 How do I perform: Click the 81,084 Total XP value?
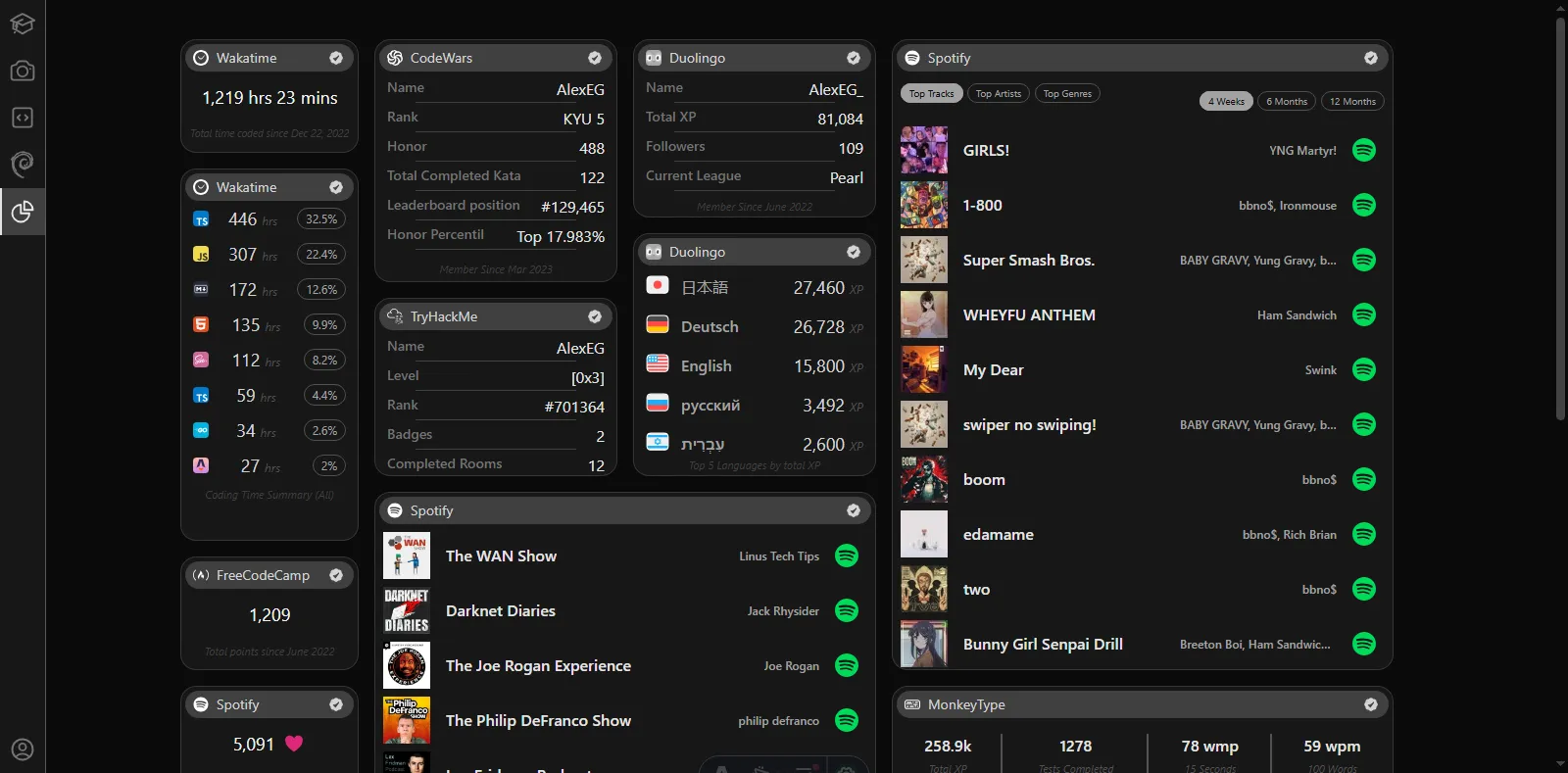coord(840,119)
